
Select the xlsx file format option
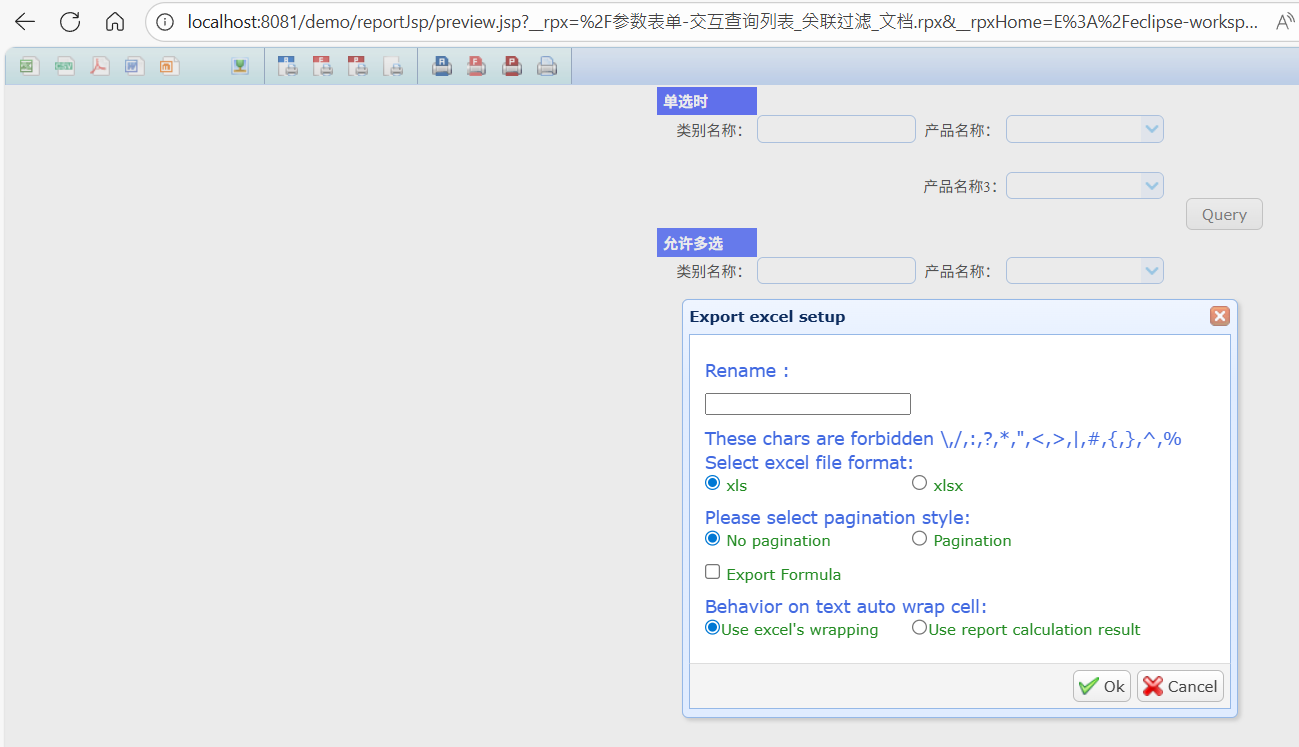(919, 483)
